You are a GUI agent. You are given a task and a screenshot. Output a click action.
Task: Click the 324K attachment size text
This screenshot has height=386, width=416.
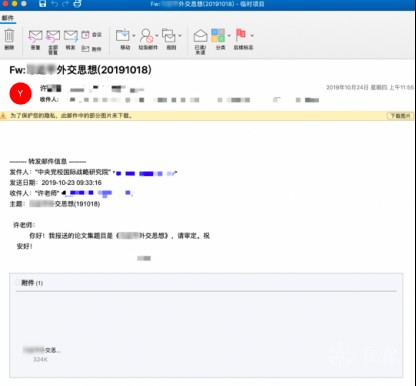40,359
